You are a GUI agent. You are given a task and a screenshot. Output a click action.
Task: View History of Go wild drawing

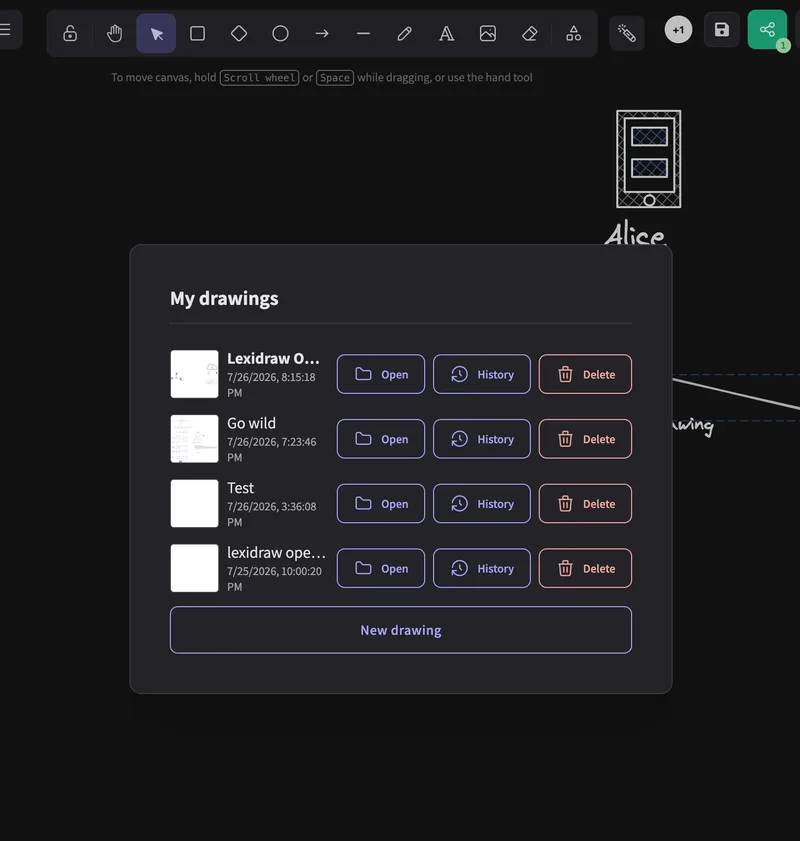click(482, 439)
